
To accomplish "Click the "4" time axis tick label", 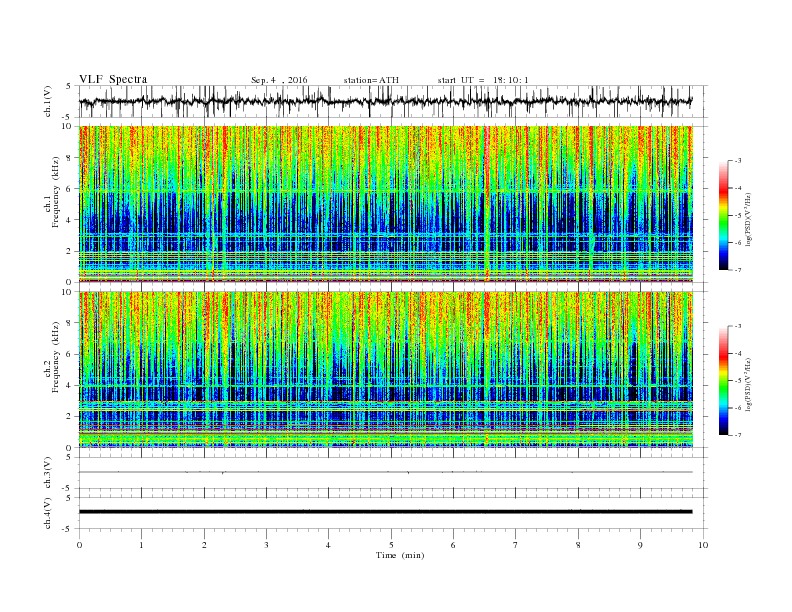I will click(x=328, y=545).
